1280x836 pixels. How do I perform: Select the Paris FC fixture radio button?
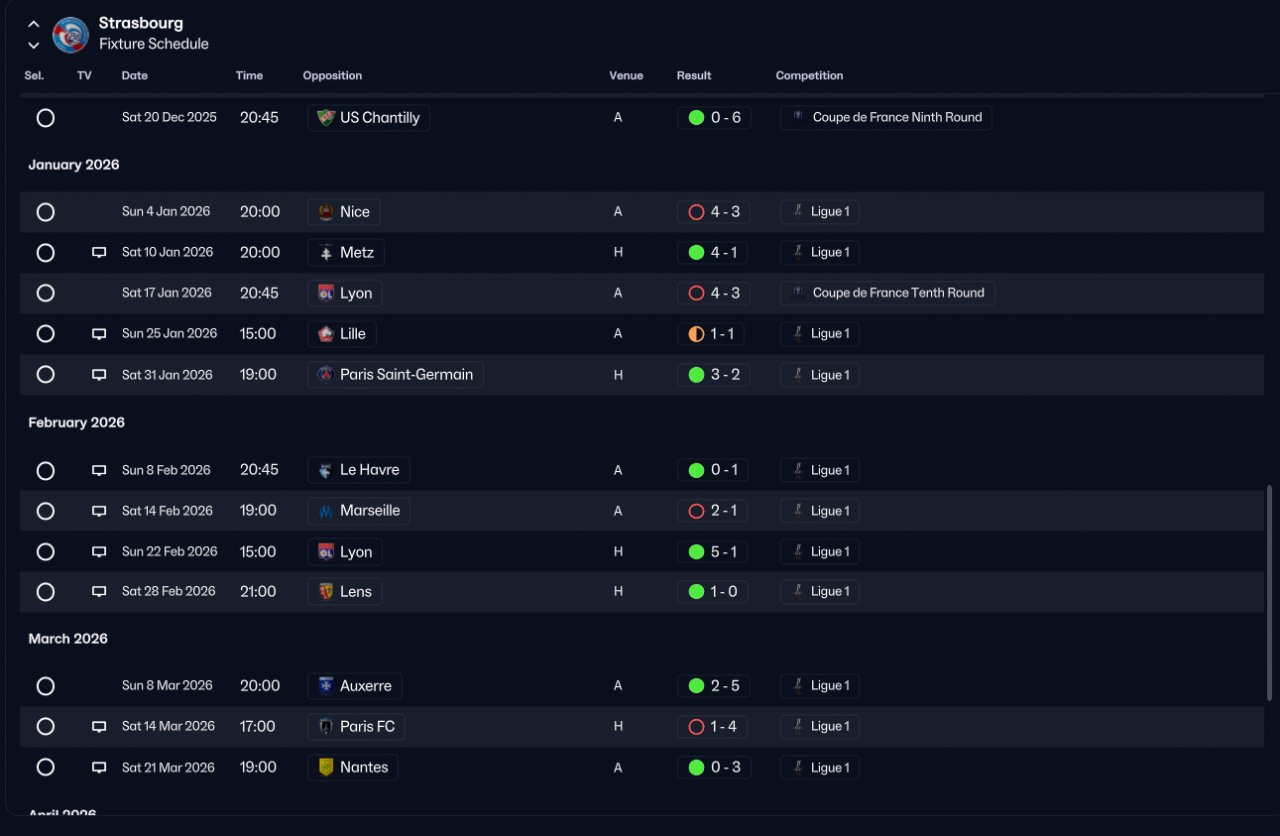[45, 727]
